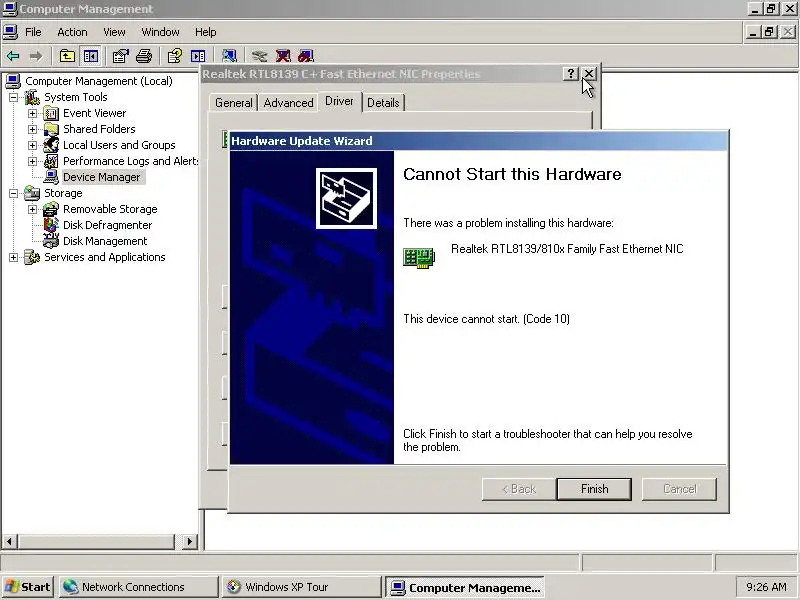The height and width of the screenshot is (600, 800).
Task: Click the tree pane horizontal scrollbar track
Action: tap(97, 541)
